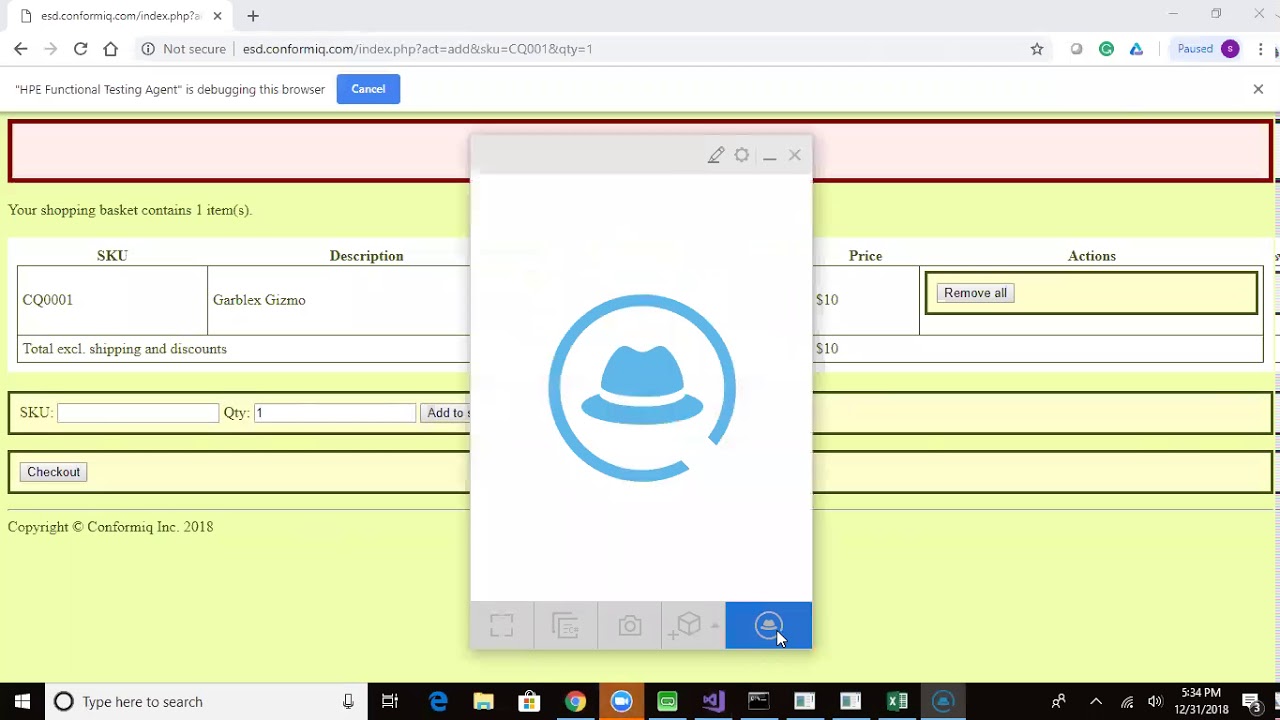Click the microphone icon in taskbar search
The height and width of the screenshot is (720, 1280).
348,701
